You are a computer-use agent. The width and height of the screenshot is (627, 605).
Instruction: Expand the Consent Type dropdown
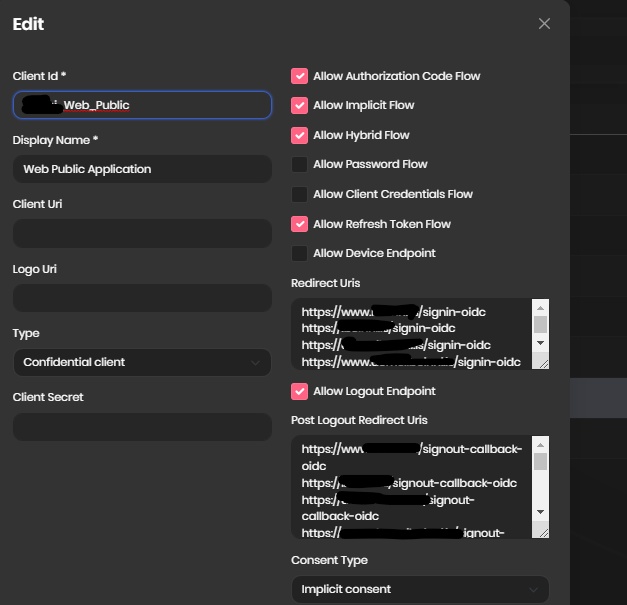tap(420, 590)
